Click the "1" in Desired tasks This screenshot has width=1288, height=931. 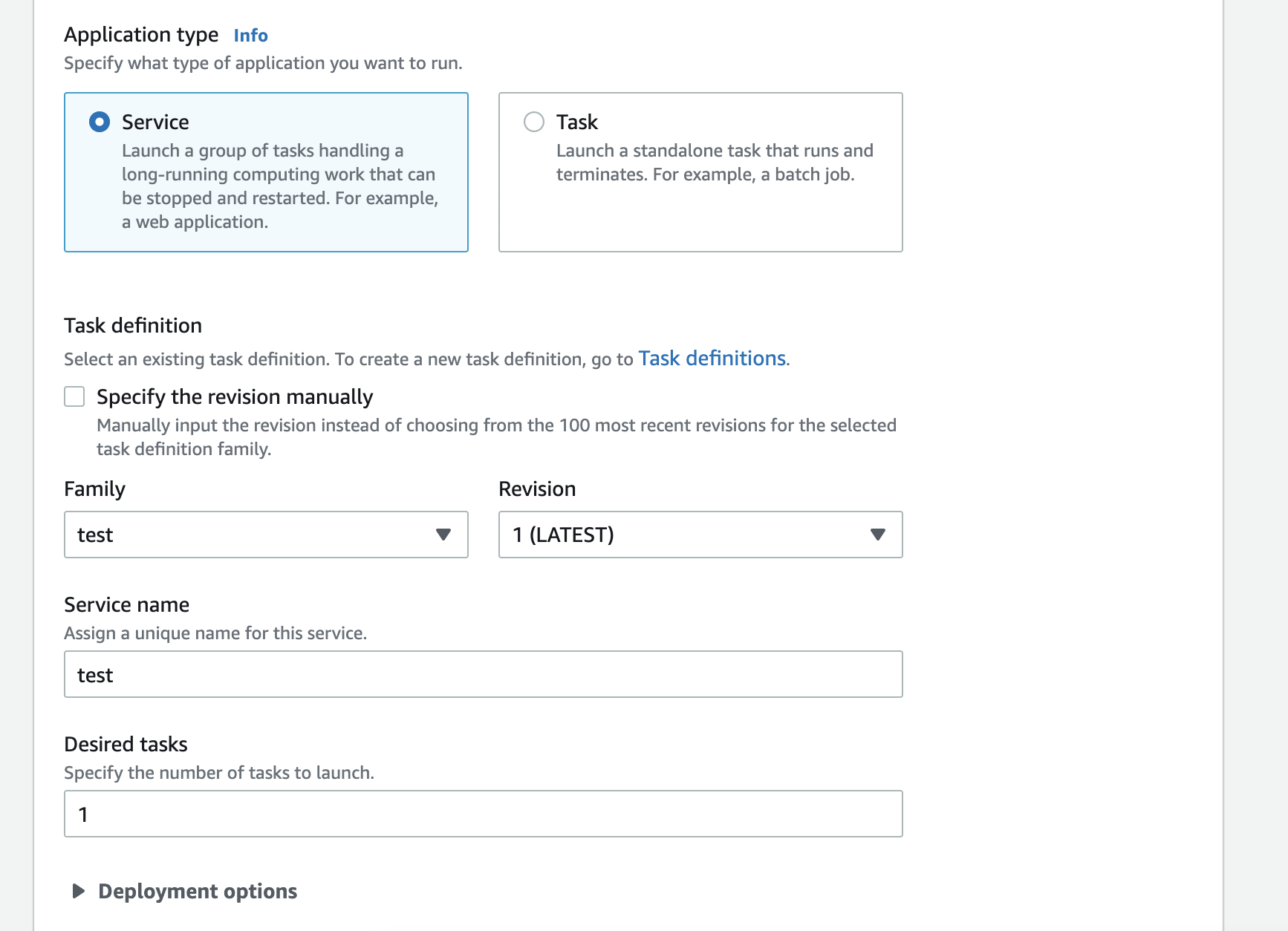(x=83, y=814)
